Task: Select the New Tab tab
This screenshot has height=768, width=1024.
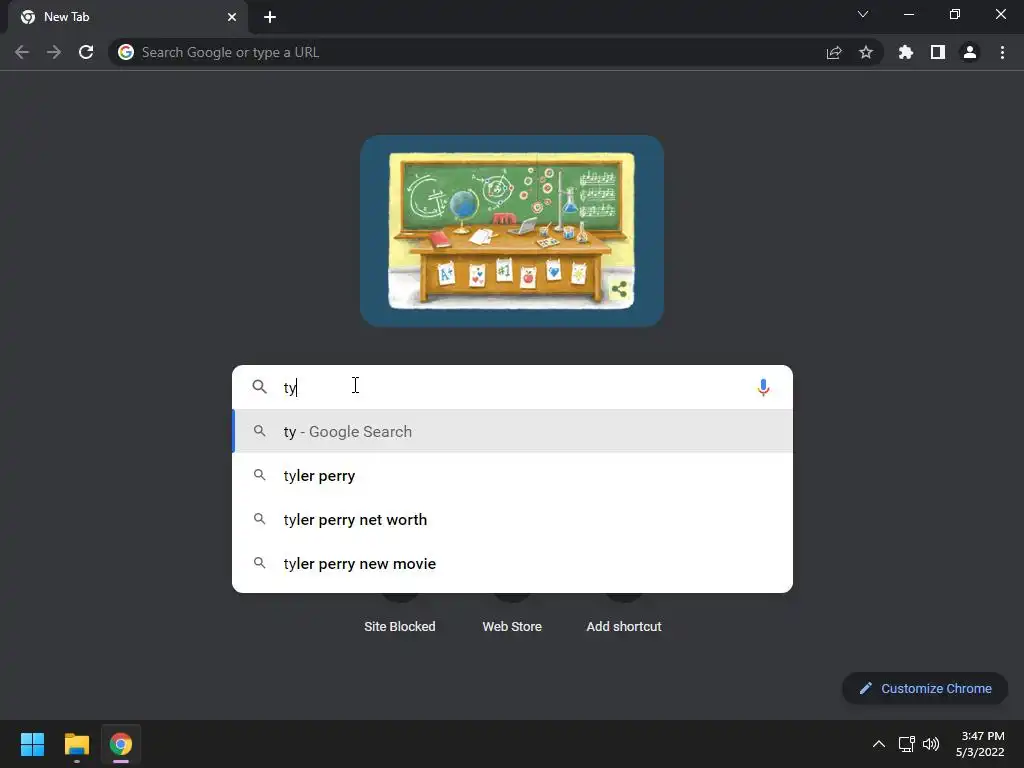Action: tap(127, 18)
